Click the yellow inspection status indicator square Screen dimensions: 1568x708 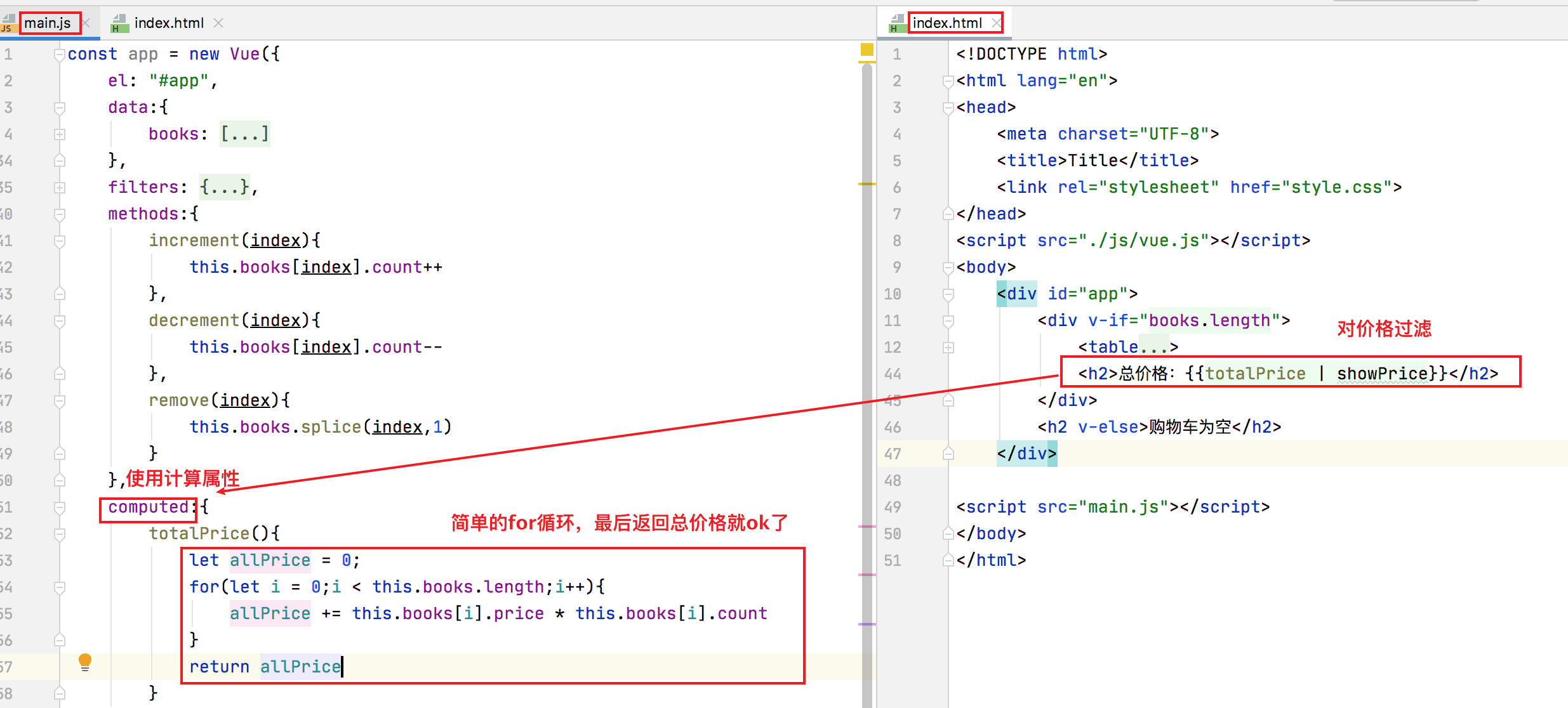867,49
